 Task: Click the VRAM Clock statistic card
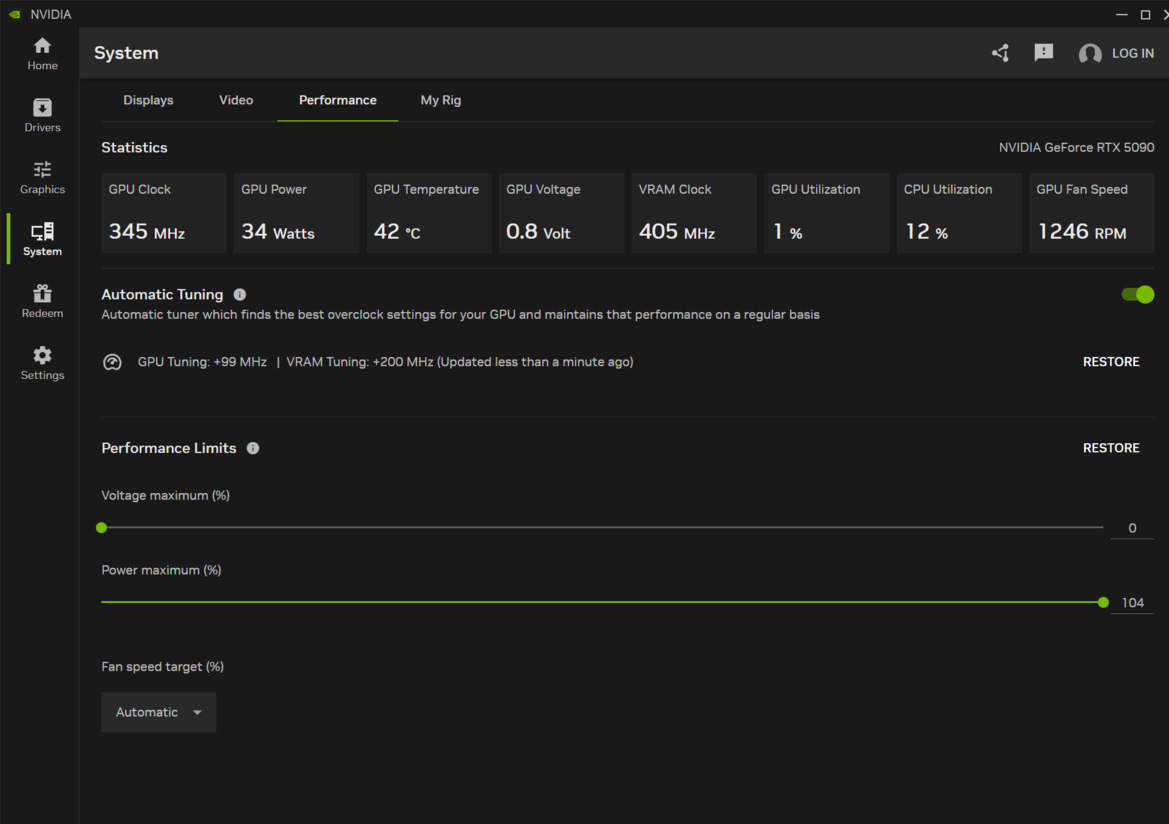(x=694, y=213)
